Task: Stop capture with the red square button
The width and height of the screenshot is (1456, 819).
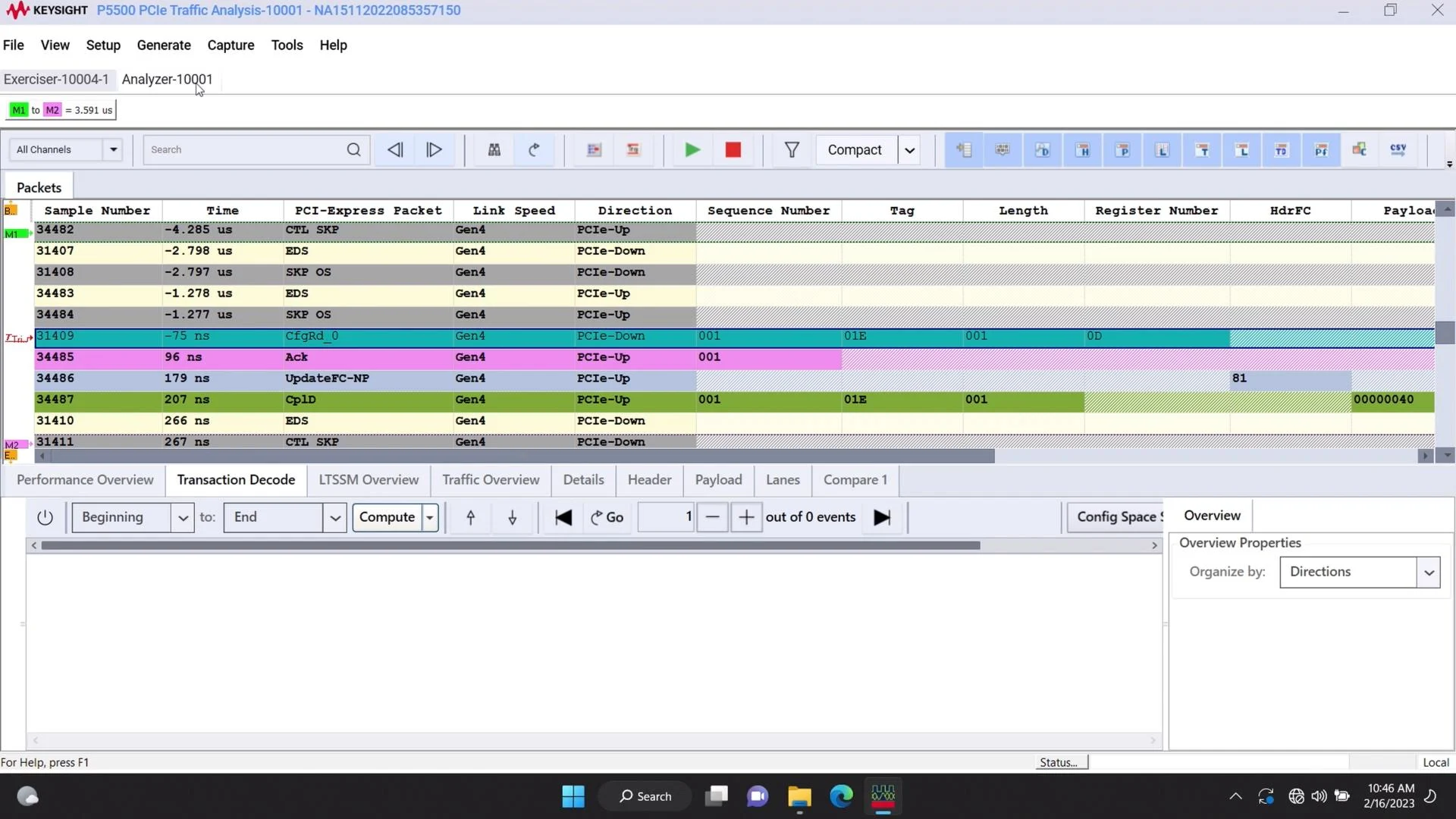Action: point(733,149)
